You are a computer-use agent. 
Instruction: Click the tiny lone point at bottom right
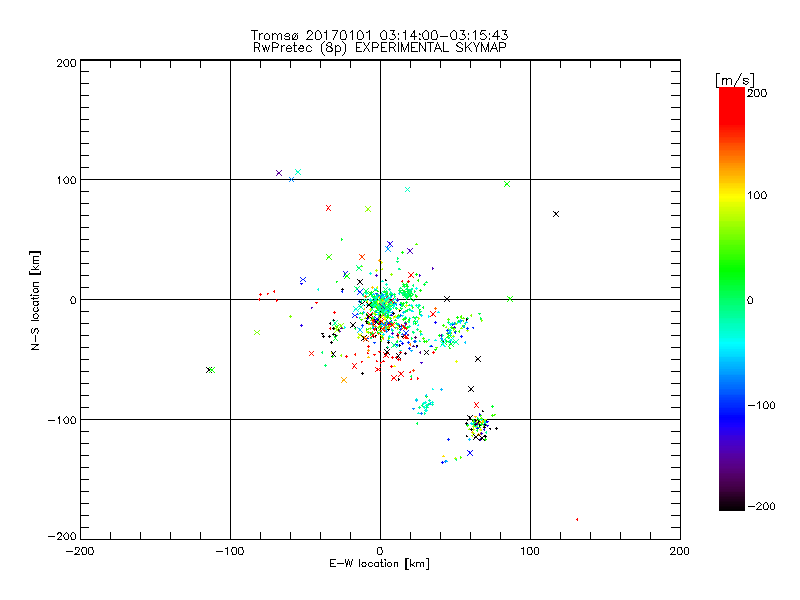[x=577, y=519]
